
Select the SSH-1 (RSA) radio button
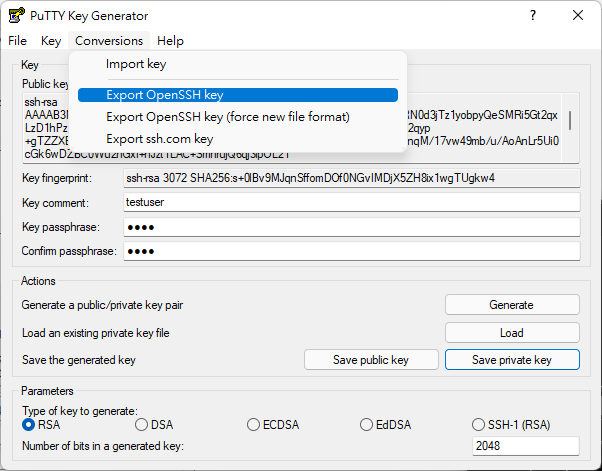pos(479,425)
